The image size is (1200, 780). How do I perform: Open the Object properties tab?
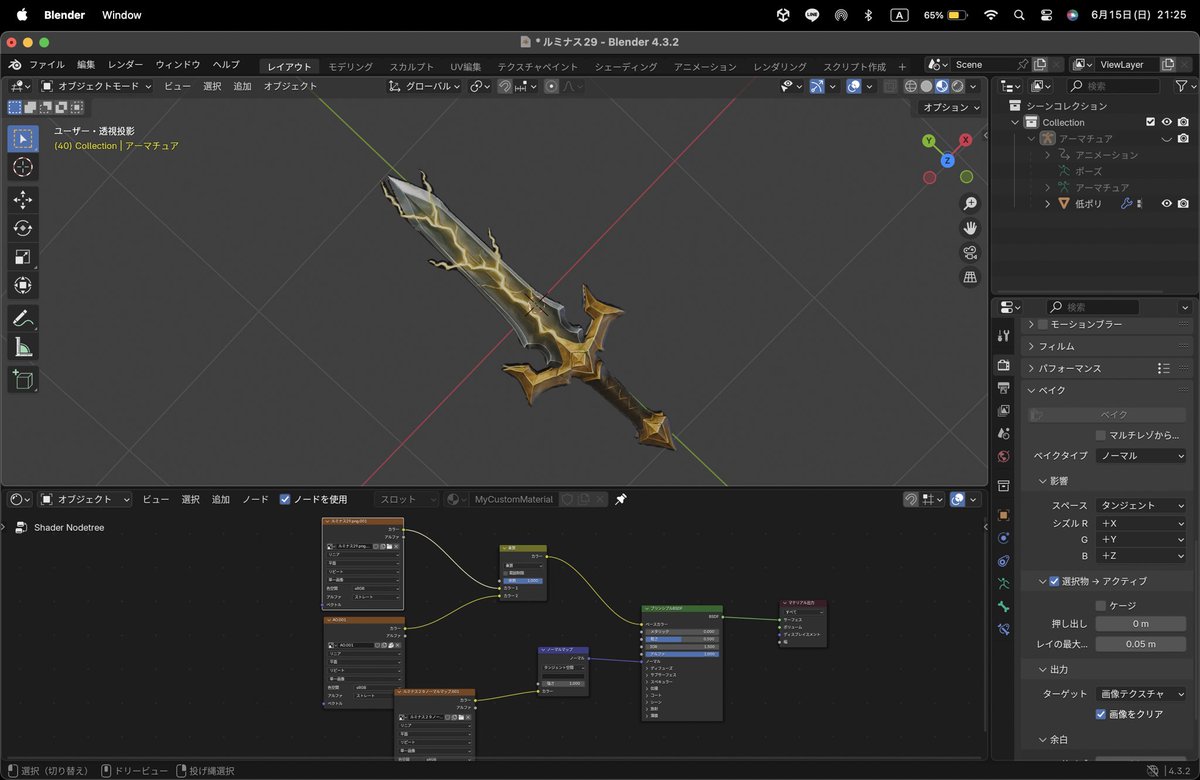pyautogui.click(x=1004, y=514)
